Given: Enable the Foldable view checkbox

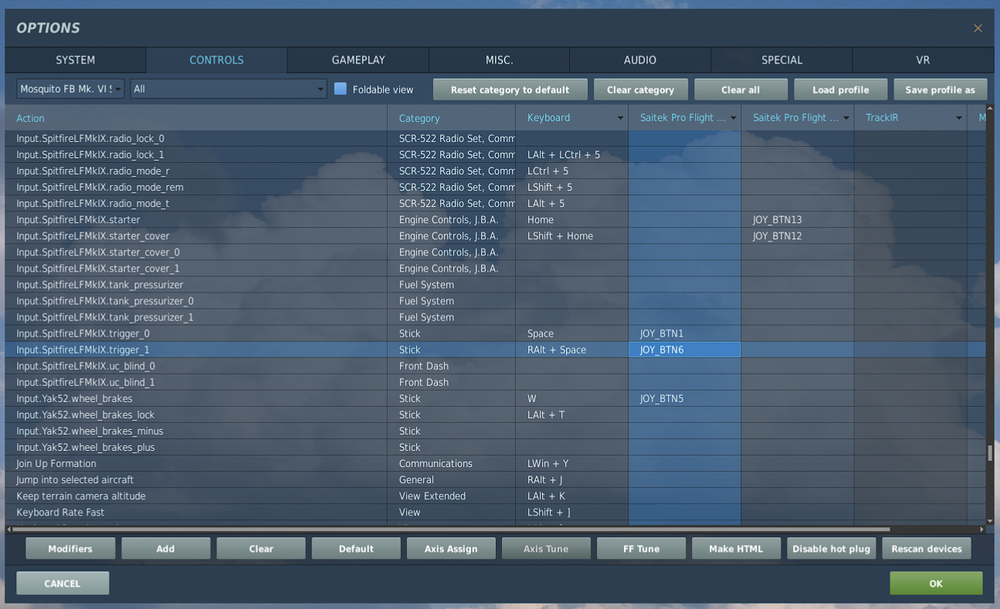Looking at the screenshot, I should coord(339,89).
